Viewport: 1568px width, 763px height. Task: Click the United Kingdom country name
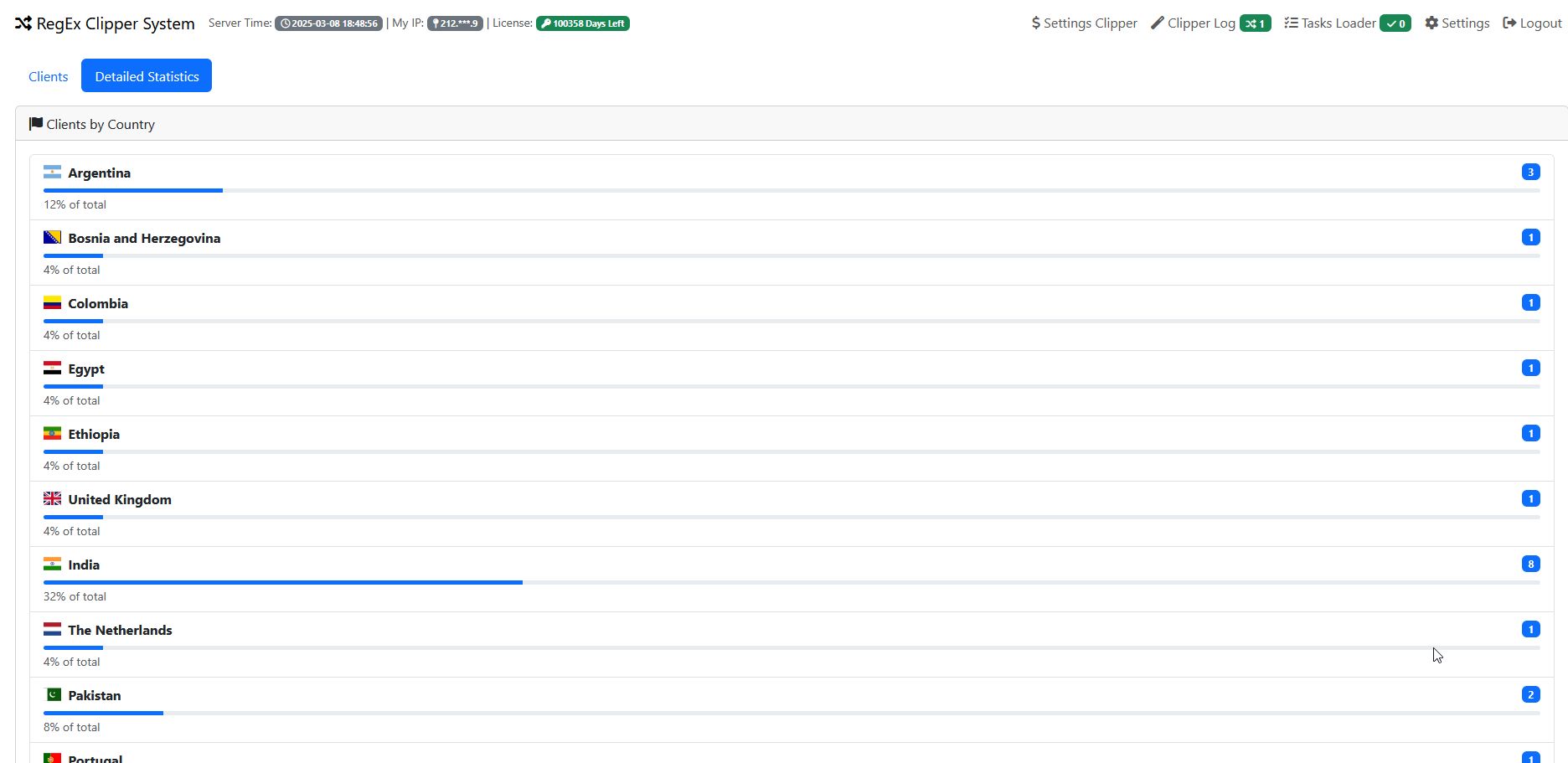pos(120,500)
